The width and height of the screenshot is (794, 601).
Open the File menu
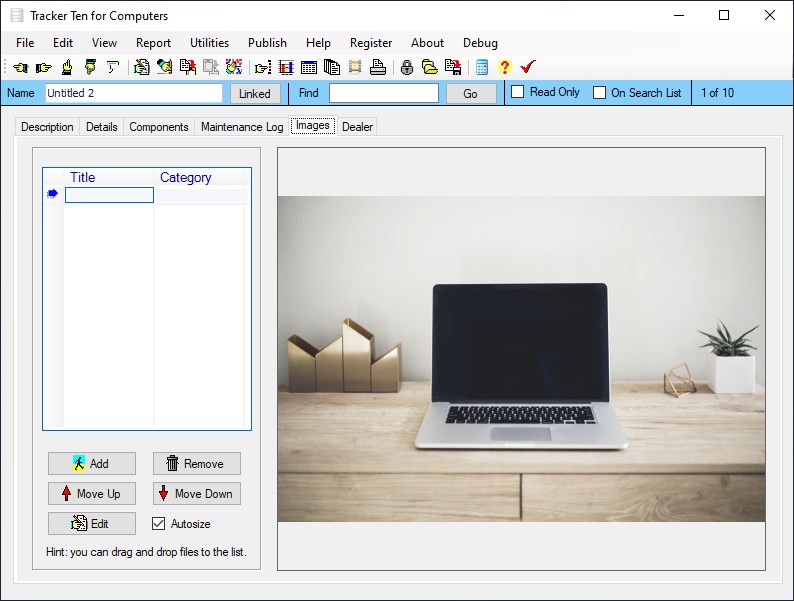pos(25,43)
